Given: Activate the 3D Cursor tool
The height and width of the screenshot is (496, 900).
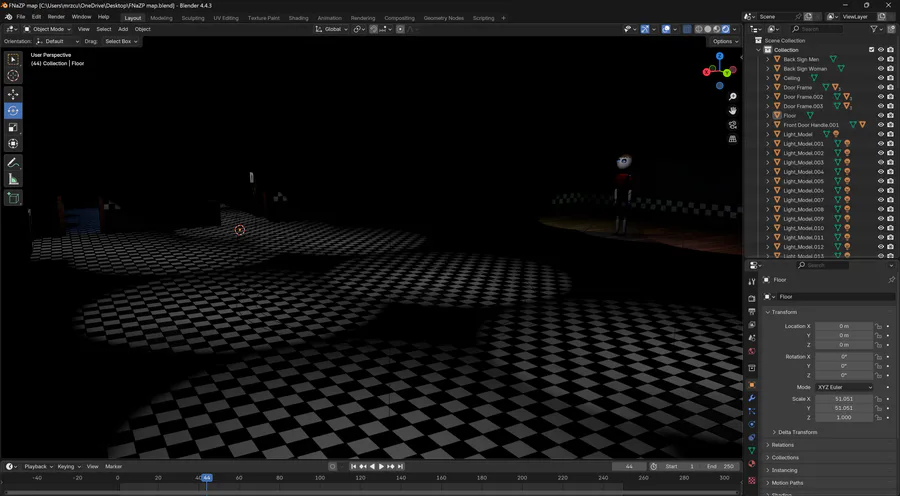Looking at the screenshot, I should 13,75.
